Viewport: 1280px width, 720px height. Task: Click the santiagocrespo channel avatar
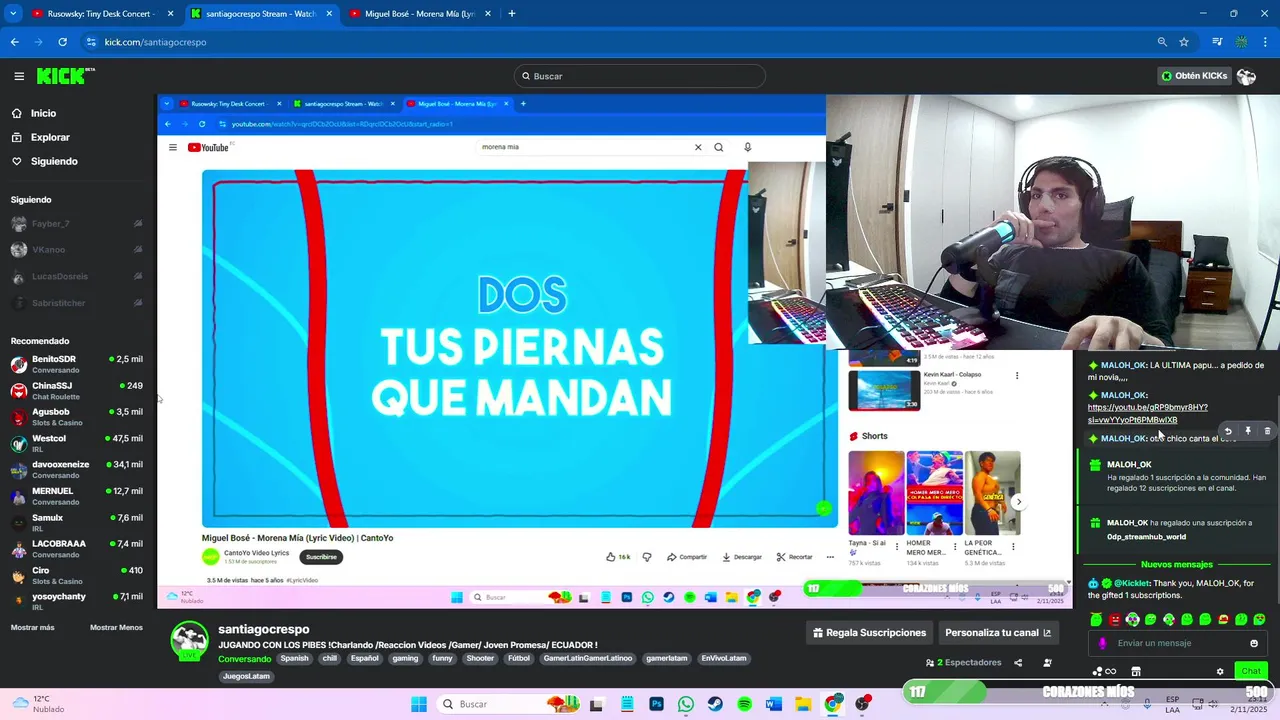click(189, 641)
